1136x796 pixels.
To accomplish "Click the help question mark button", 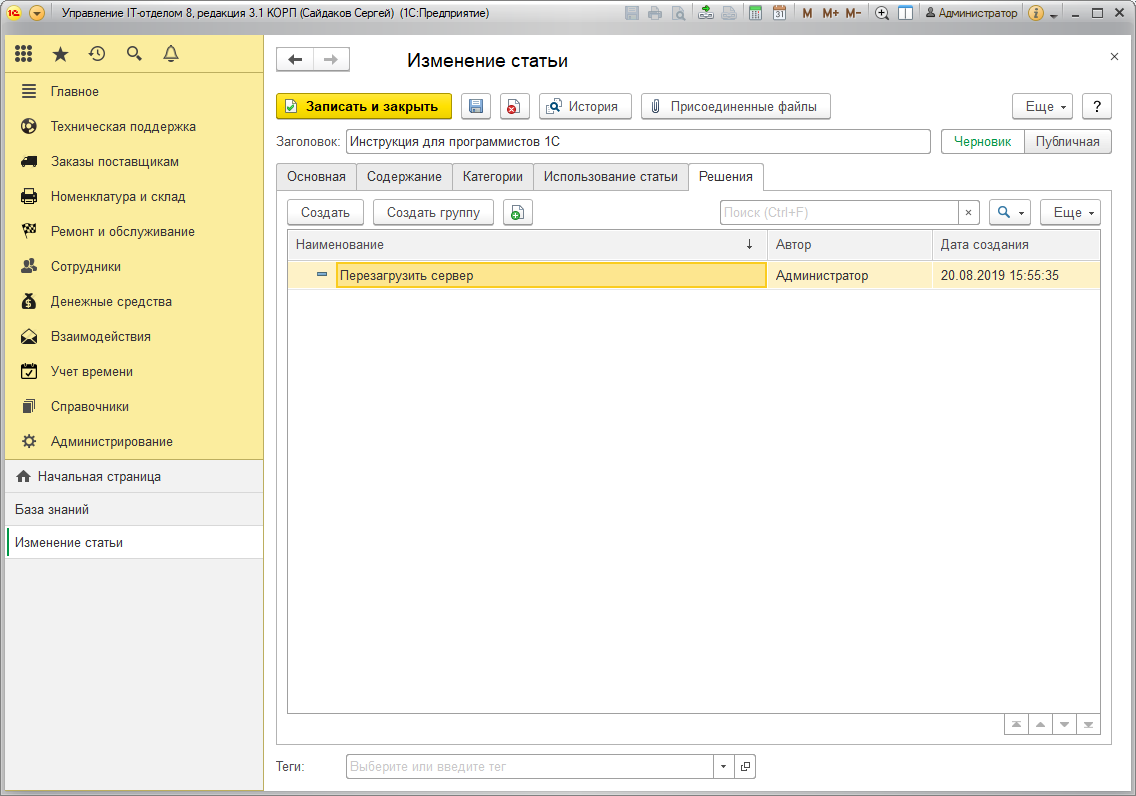I will [1097, 106].
